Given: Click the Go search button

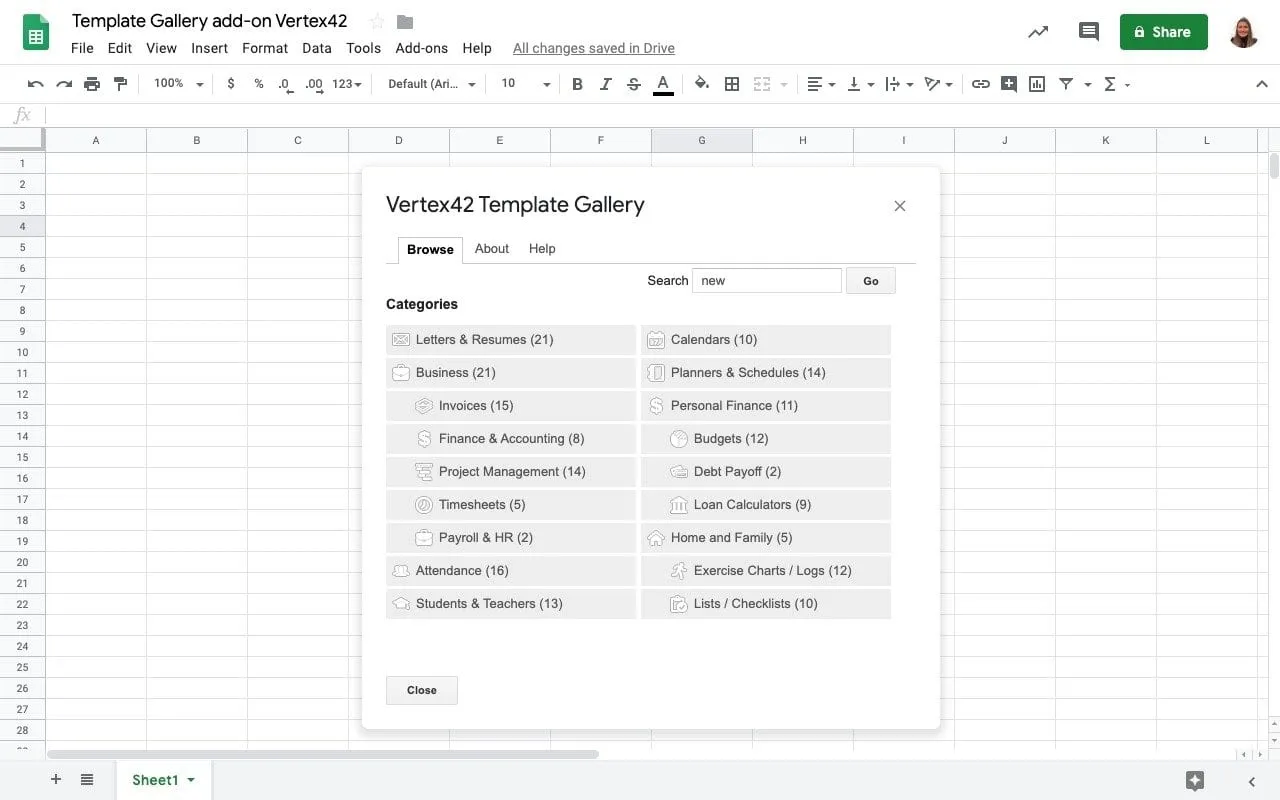Looking at the screenshot, I should click(871, 281).
